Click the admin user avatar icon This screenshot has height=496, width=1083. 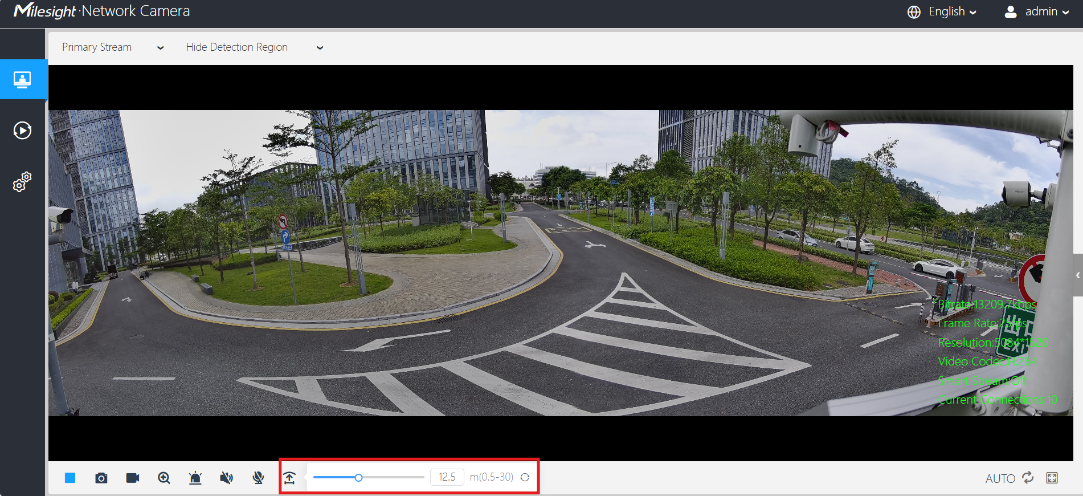click(x=1011, y=12)
